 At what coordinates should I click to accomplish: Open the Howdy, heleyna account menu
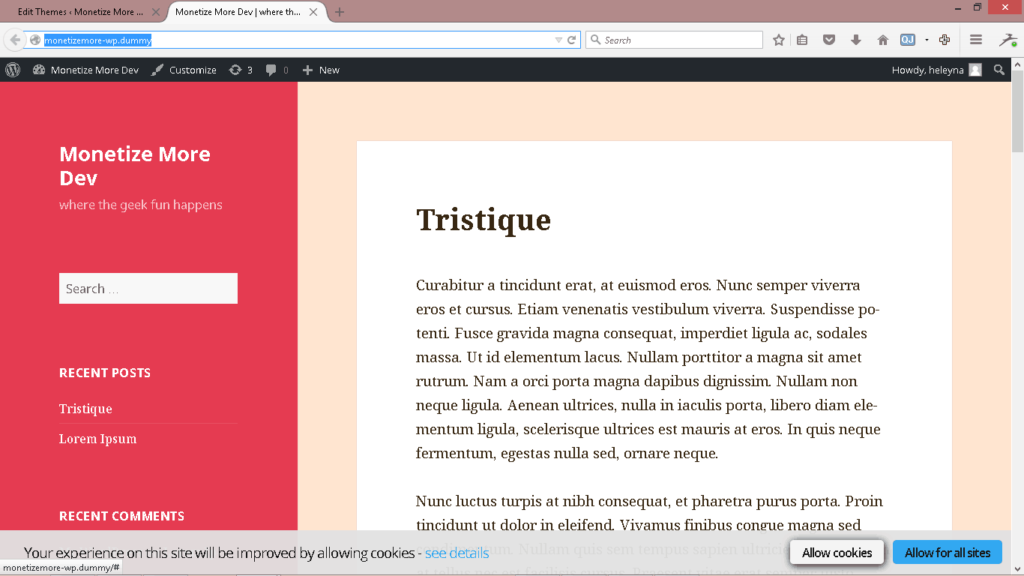click(x=936, y=70)
